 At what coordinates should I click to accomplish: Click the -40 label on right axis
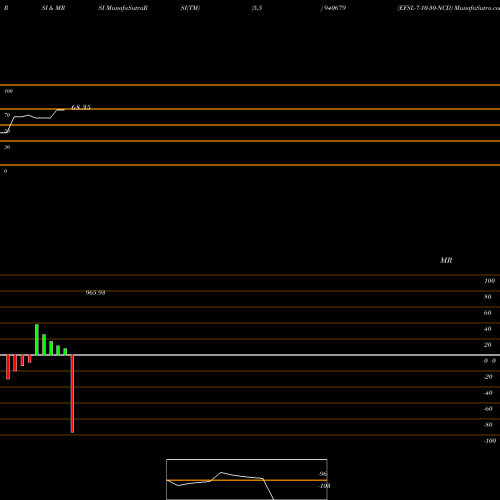point(488,393)
